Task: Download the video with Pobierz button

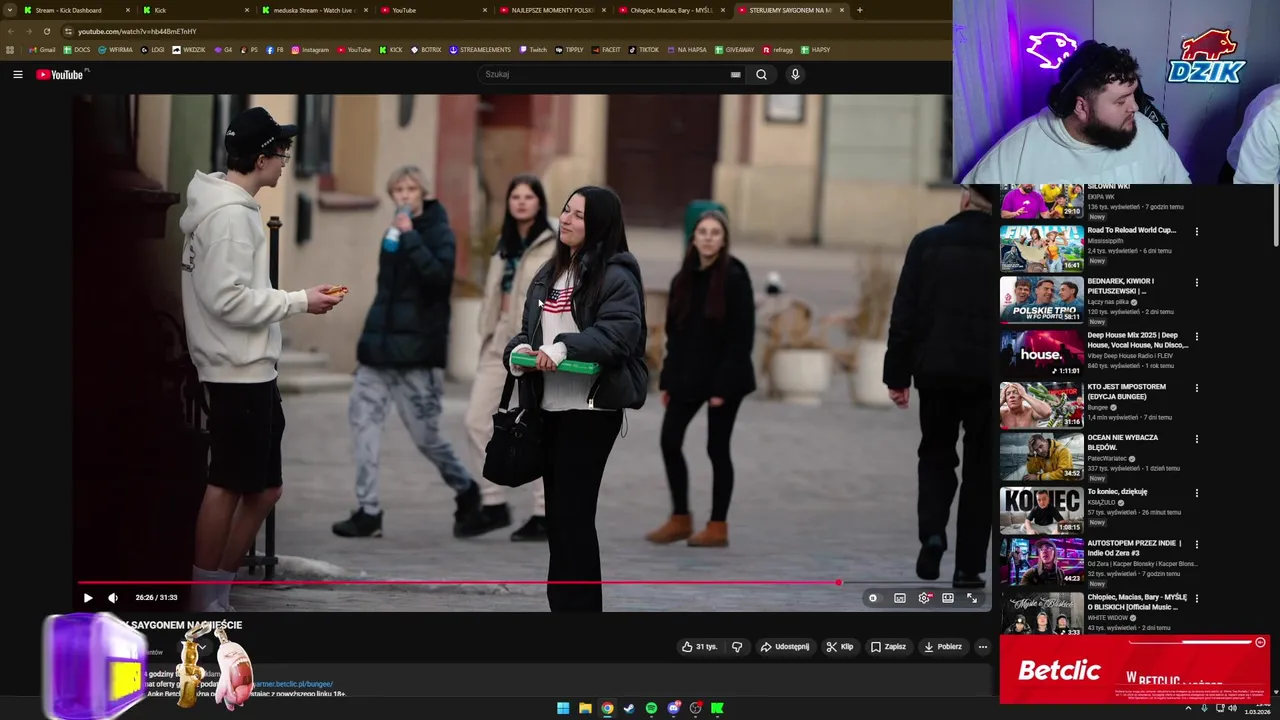Action: pyautogui.click(x=942, y=647)
